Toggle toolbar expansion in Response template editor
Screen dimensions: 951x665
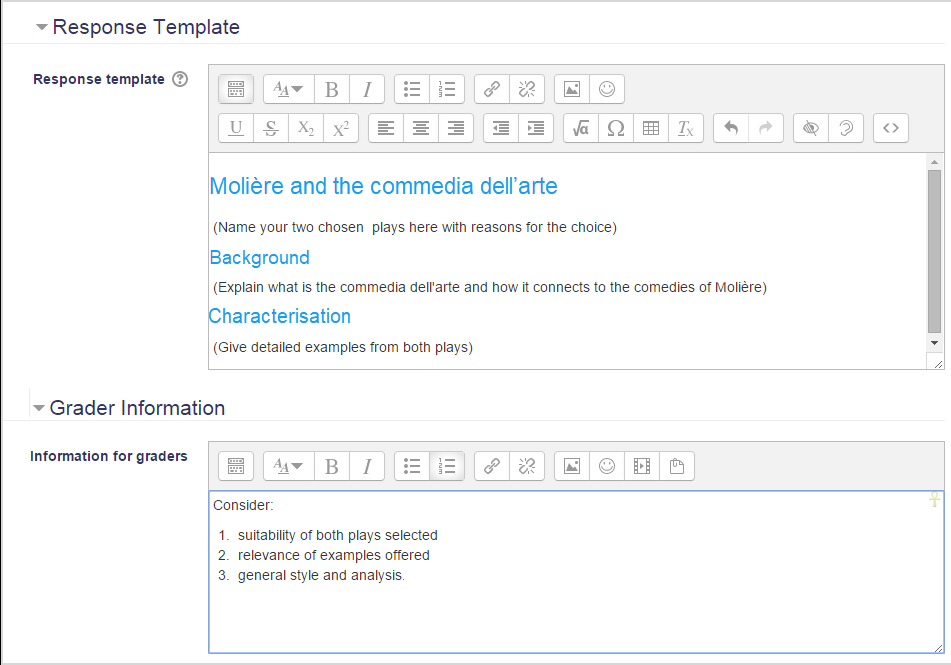[x=236, y=89]
